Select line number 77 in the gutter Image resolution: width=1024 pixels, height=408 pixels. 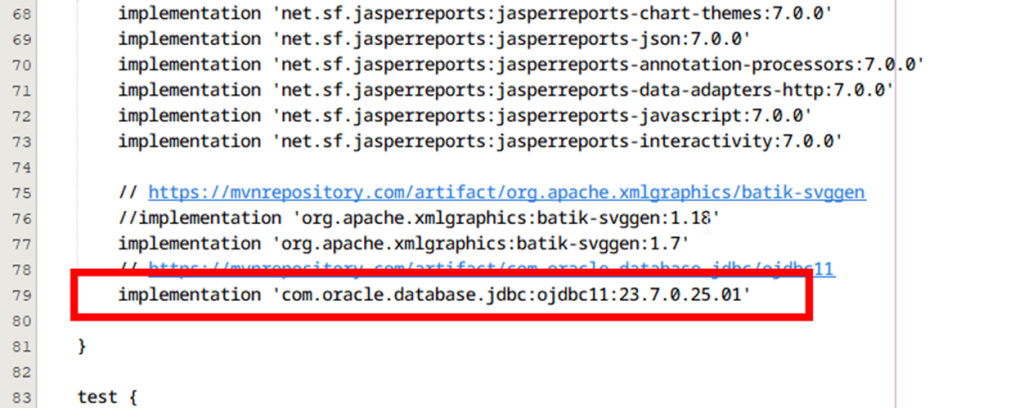tap(19, 243)
